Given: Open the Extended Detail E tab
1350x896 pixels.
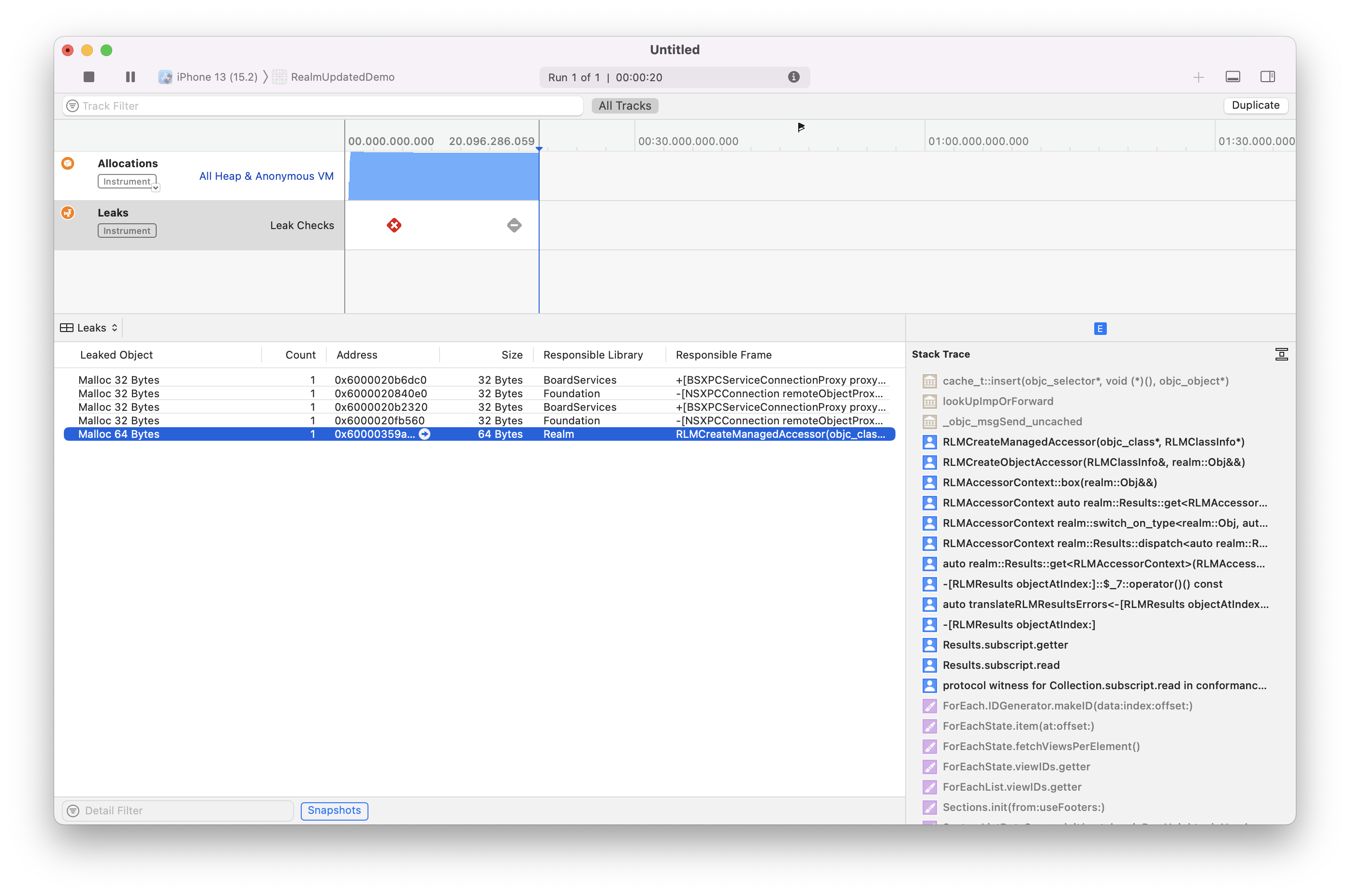Looking at the screenshot, I should (x=1100, y=329).
